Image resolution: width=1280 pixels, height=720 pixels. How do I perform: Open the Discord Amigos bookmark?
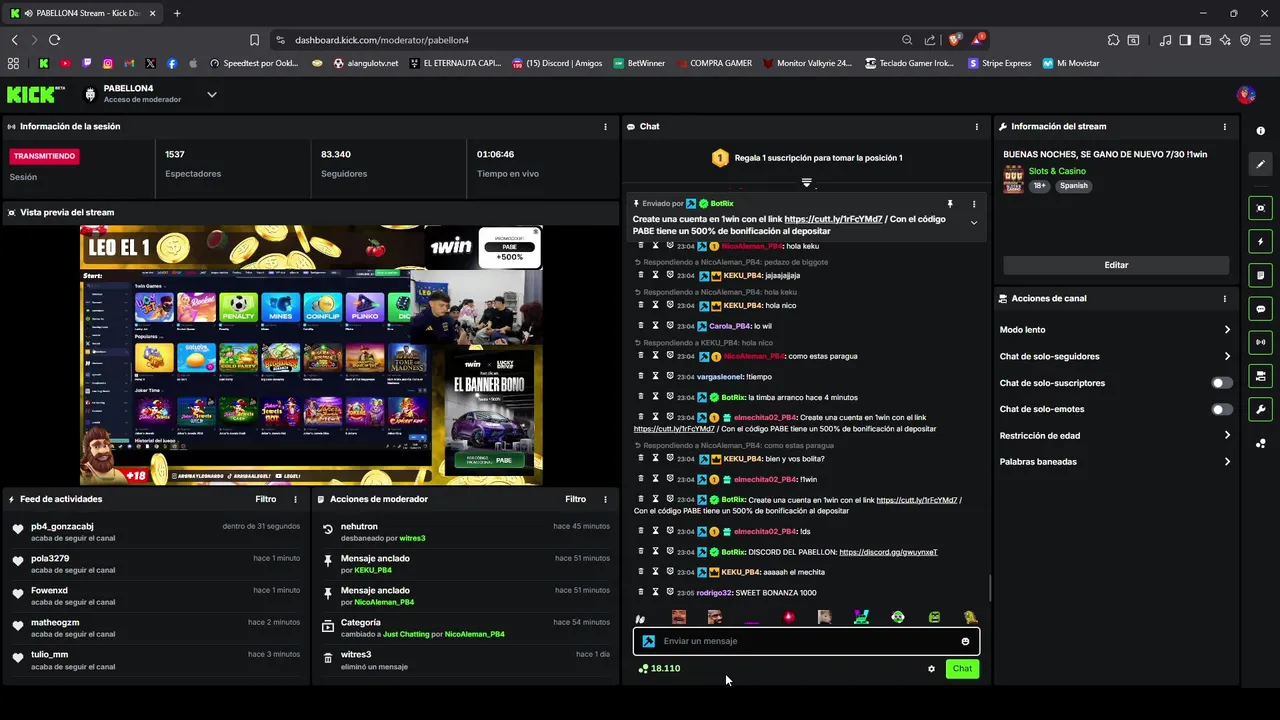point(557,63)
